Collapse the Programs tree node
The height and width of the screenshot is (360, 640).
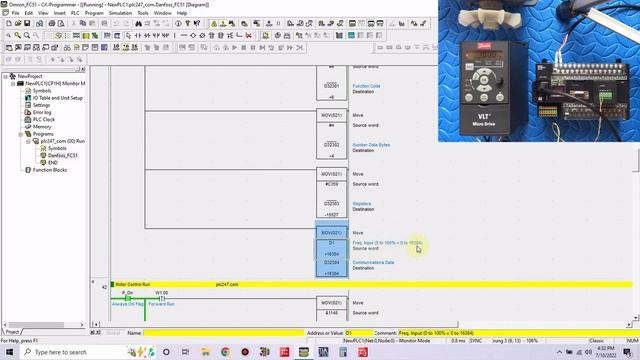20,134
